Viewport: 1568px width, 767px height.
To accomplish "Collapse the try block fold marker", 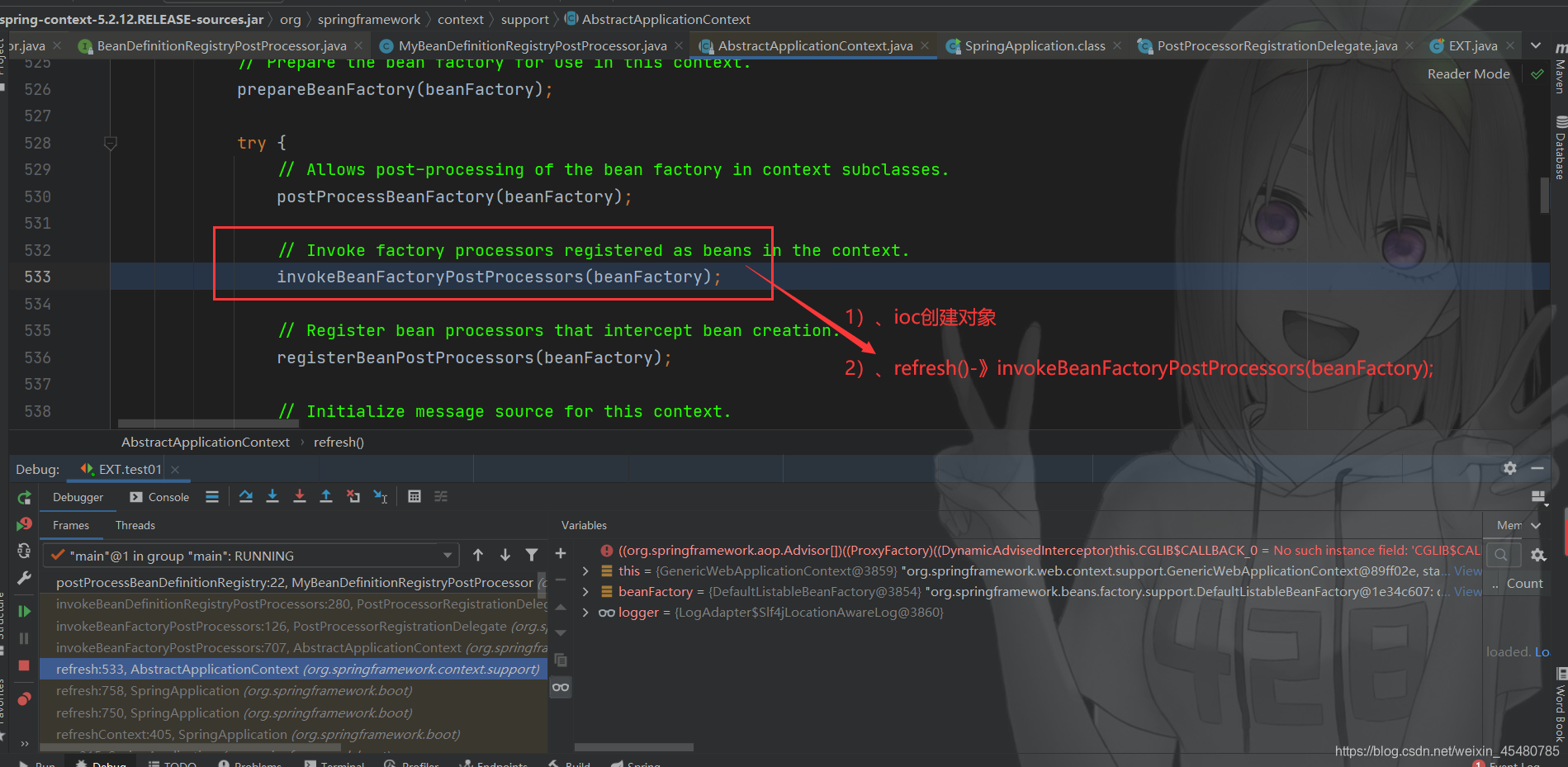I will (111, 143).
